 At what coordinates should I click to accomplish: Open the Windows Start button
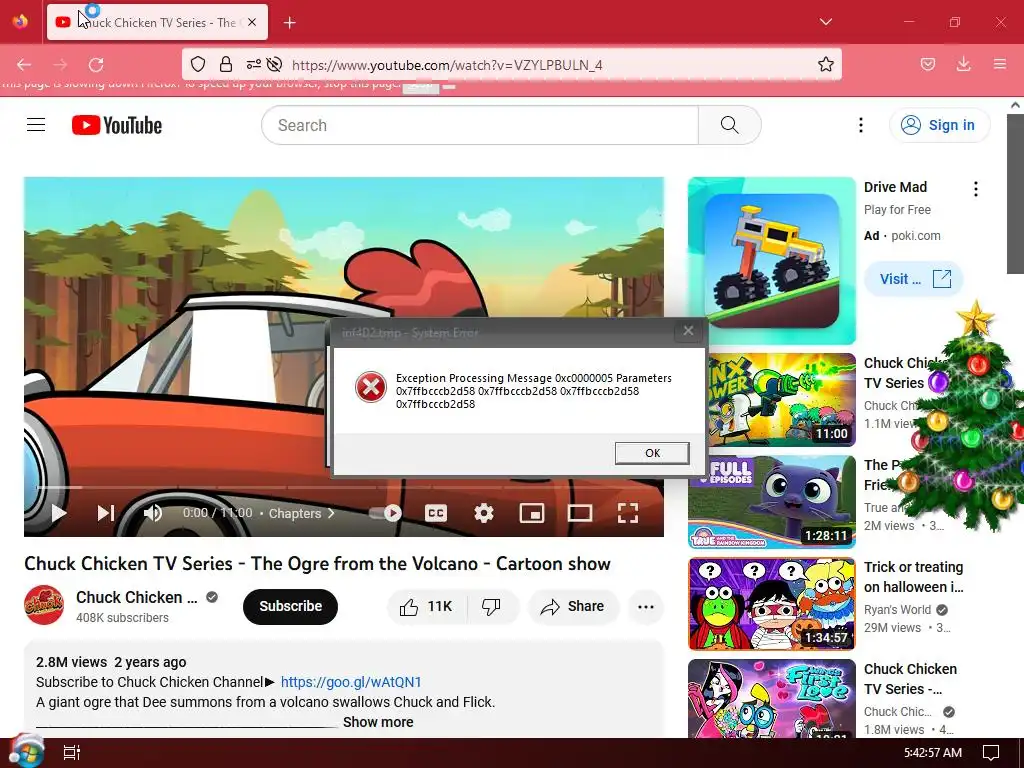coord(27,752)
